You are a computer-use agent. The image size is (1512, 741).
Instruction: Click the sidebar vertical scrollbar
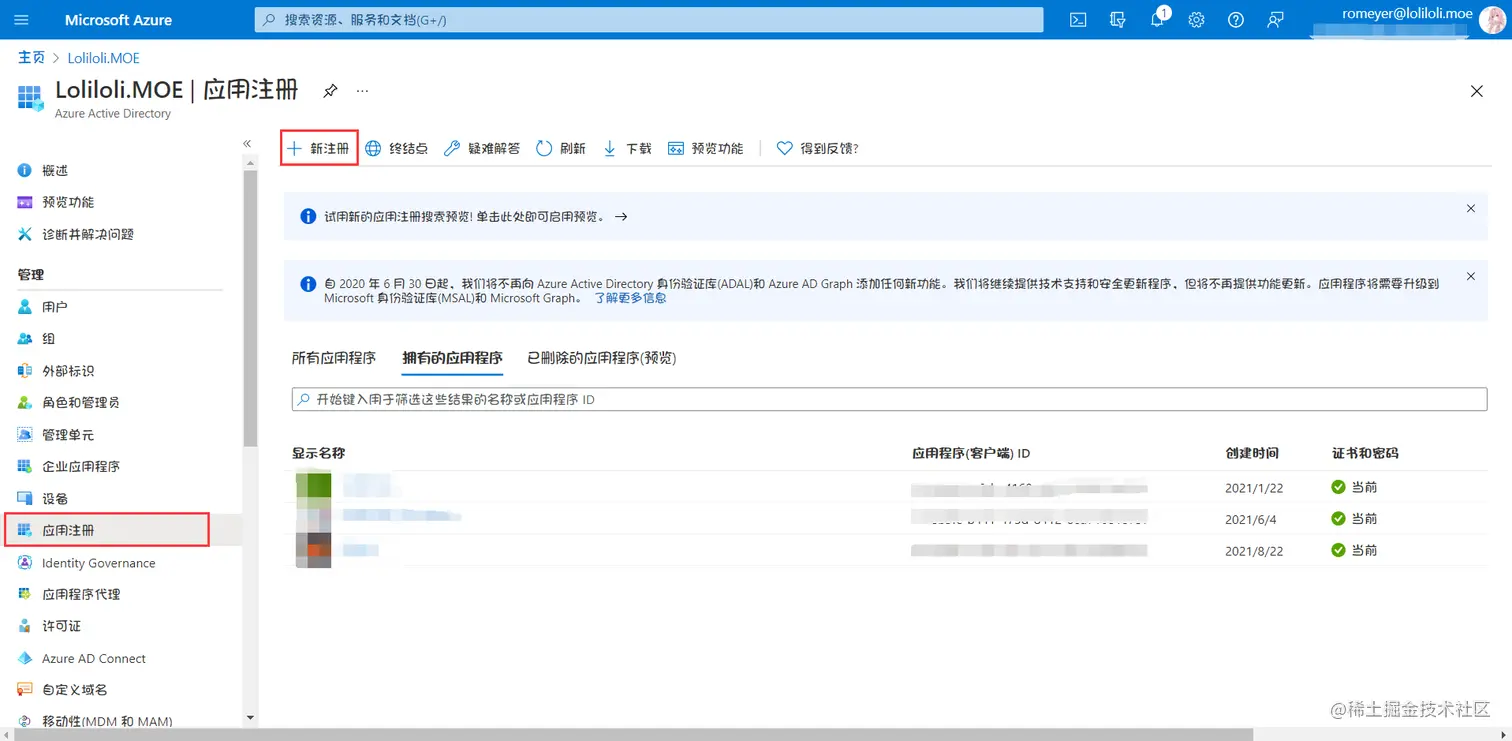pyautogui.click(x=250, y=308)
